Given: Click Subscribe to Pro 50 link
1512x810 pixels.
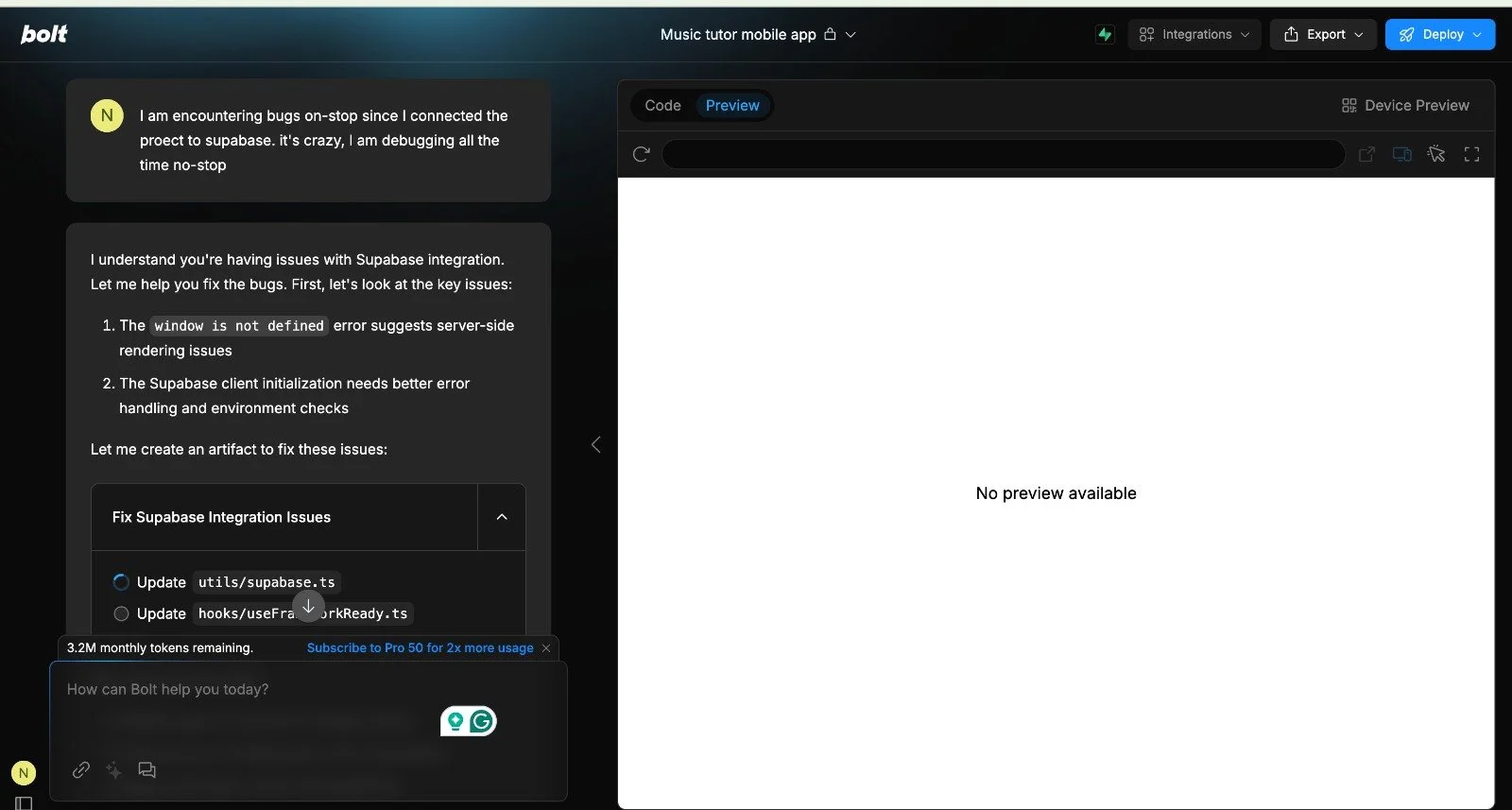Looking at the screenshot, I should tap(420, 648).
